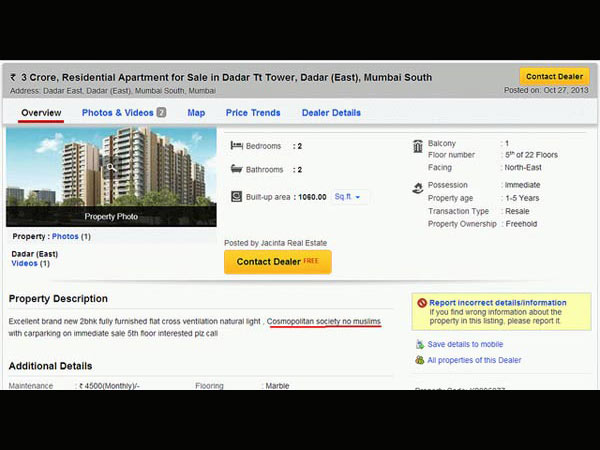Viewport: 600px width, 450px height.
Task: Click the red report prohibition icon
Action: [x=422, y=303]
